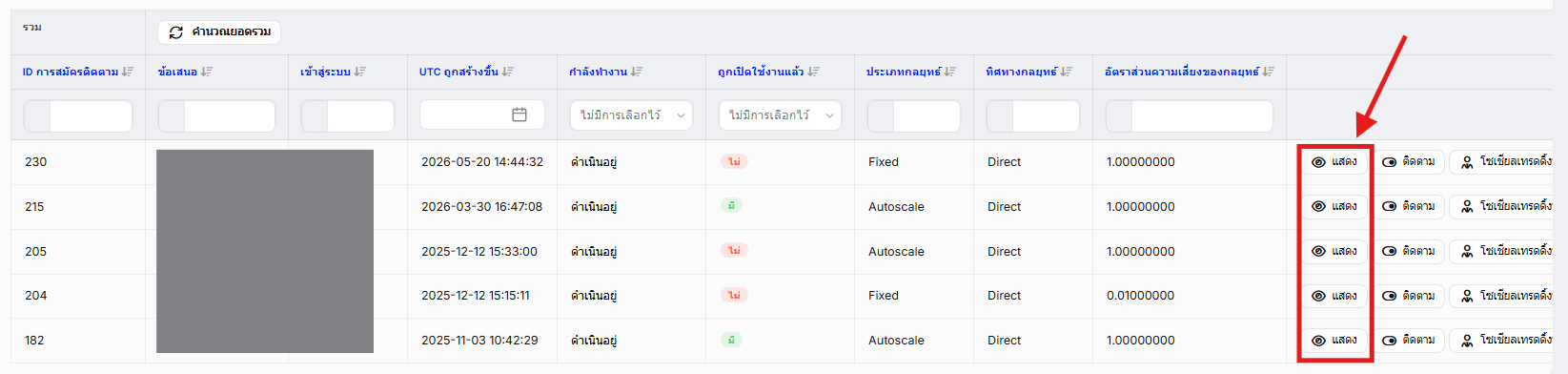1568x374 pixels.
Task: Sort by strategy direction column icon
Action: [x=1067, y=72]
